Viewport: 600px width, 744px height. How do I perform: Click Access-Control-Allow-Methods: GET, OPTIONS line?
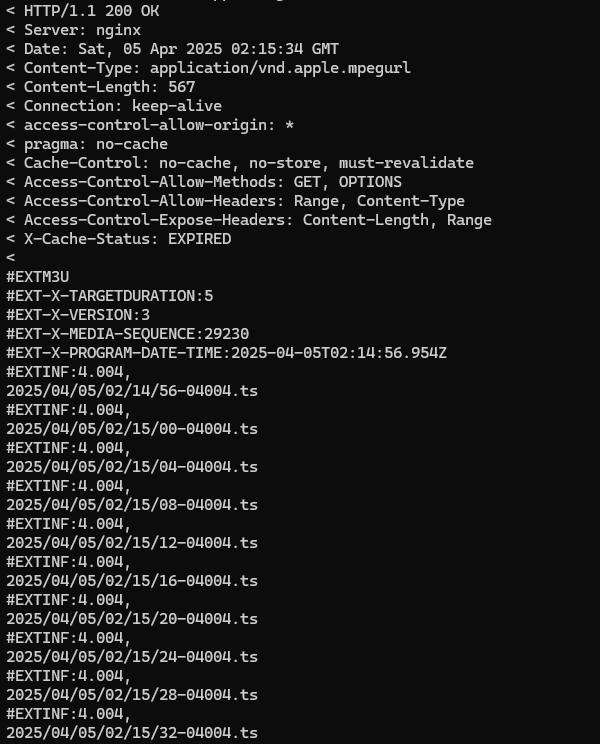click(x=204, y=182)
